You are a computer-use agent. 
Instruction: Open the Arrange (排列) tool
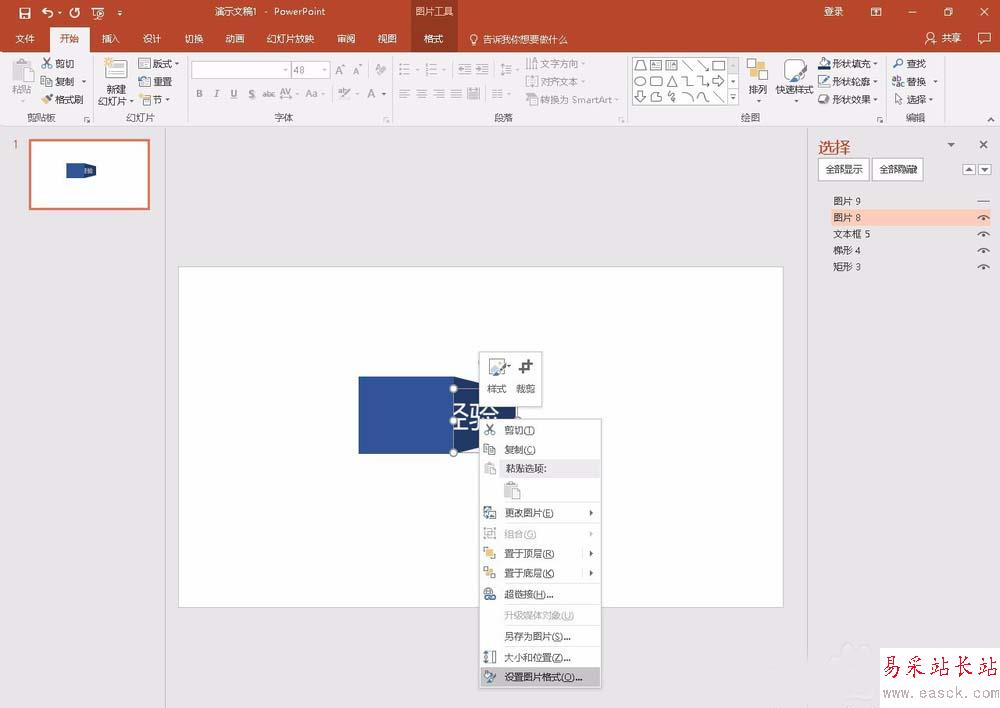pos(758,81)
